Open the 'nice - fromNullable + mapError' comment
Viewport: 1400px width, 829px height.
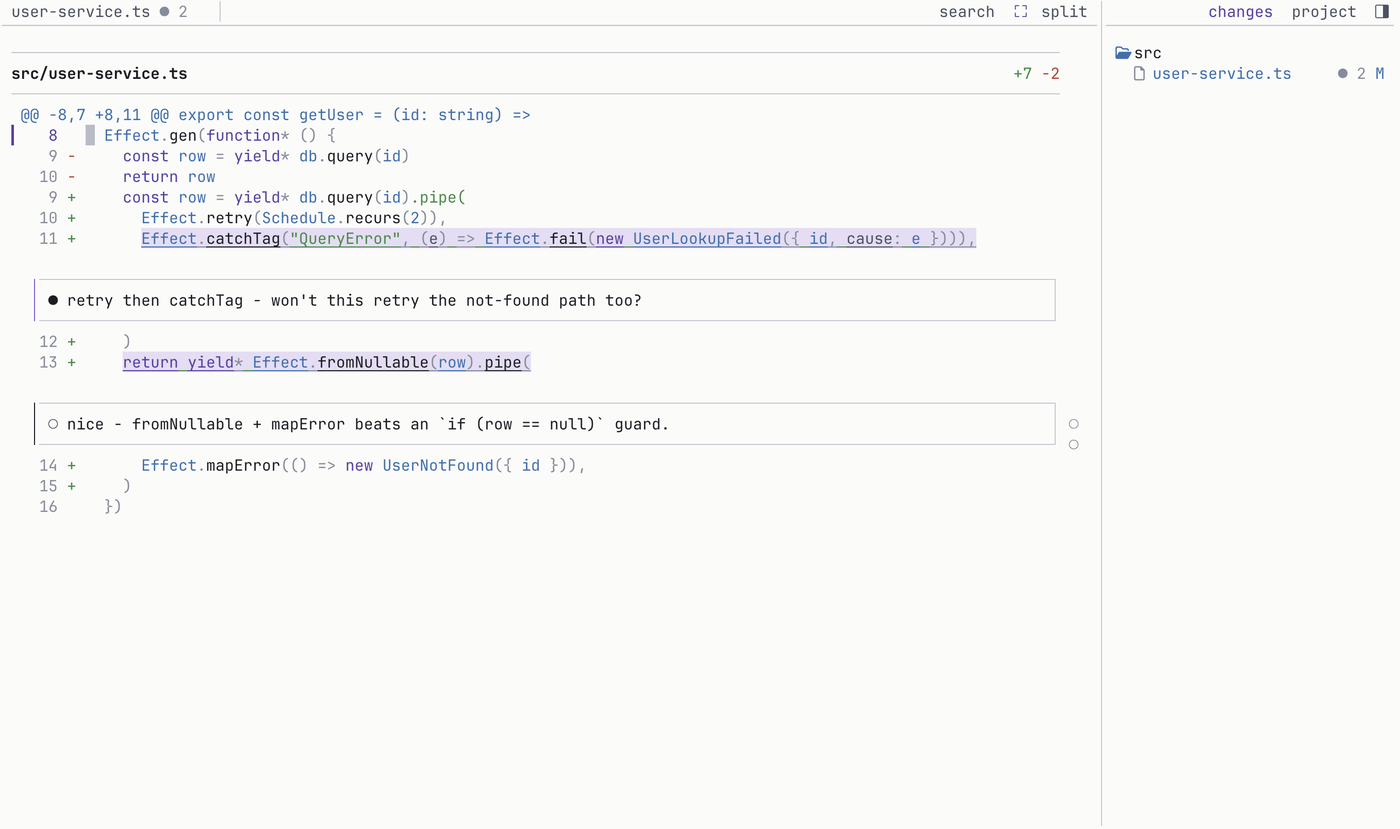[x=544, y=424]
